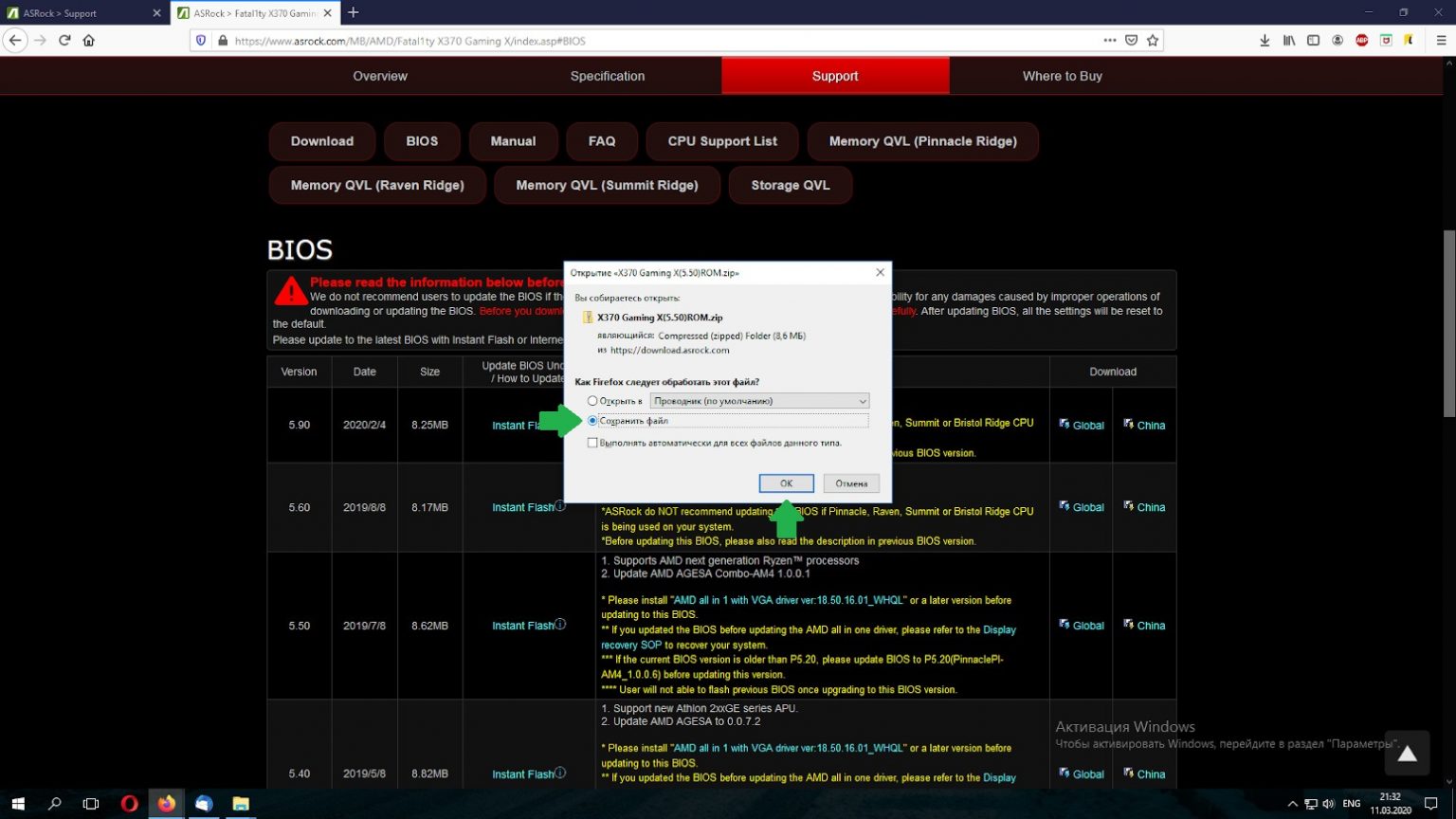
Task: Open Task View on the taskbar
Action: [x=91, y=804]
